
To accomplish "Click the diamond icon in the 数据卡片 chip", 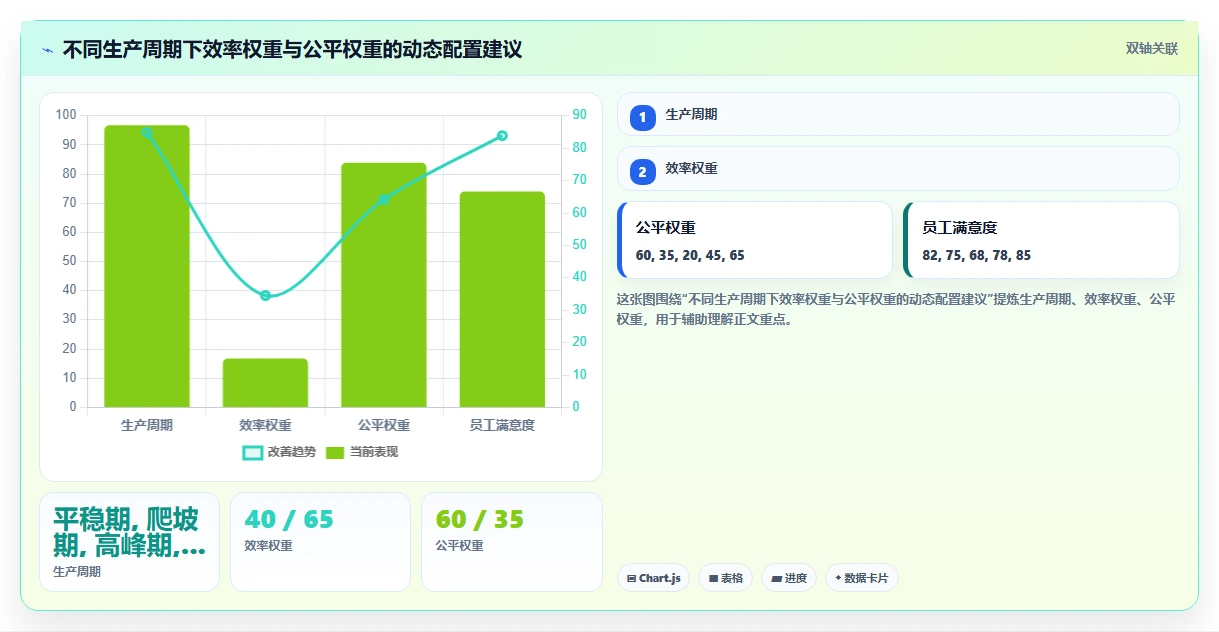I will 838,578.
